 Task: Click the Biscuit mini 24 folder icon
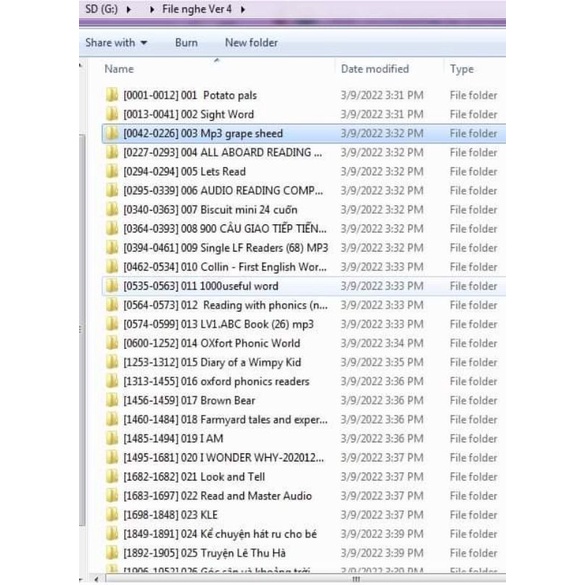pyautogui.click(x=112, y=210)
